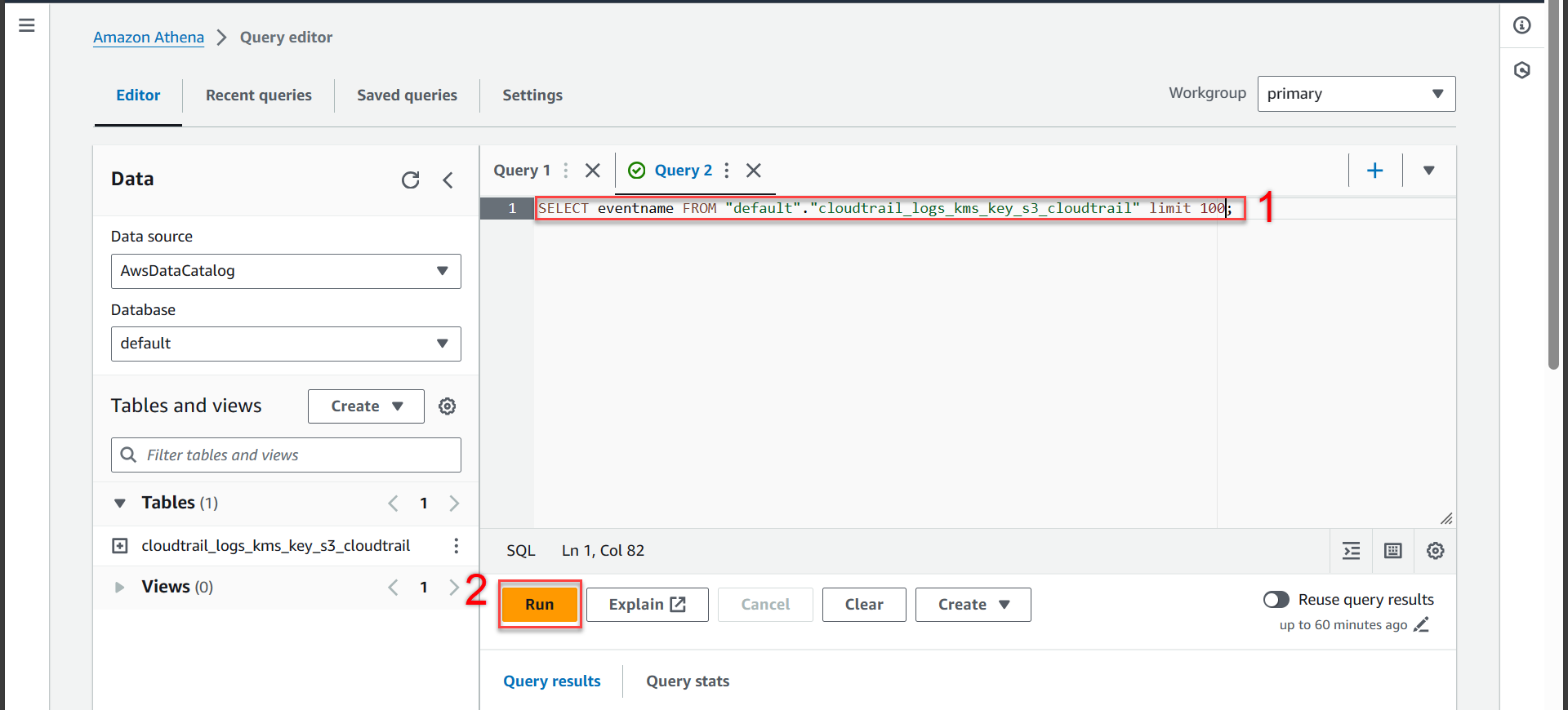Open the query tabs dropdown arrow

[1429, 171]
